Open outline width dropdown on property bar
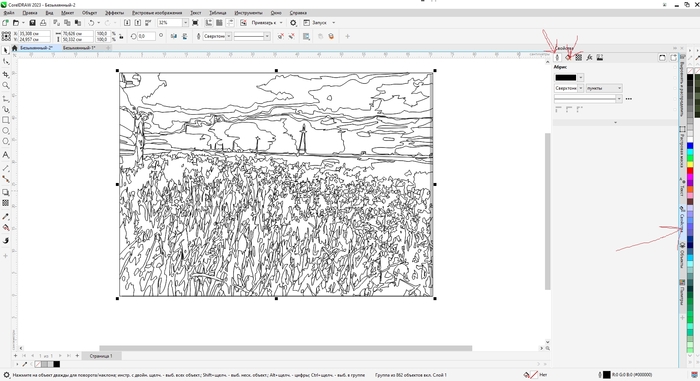700x381 pixels. (229, 36)
